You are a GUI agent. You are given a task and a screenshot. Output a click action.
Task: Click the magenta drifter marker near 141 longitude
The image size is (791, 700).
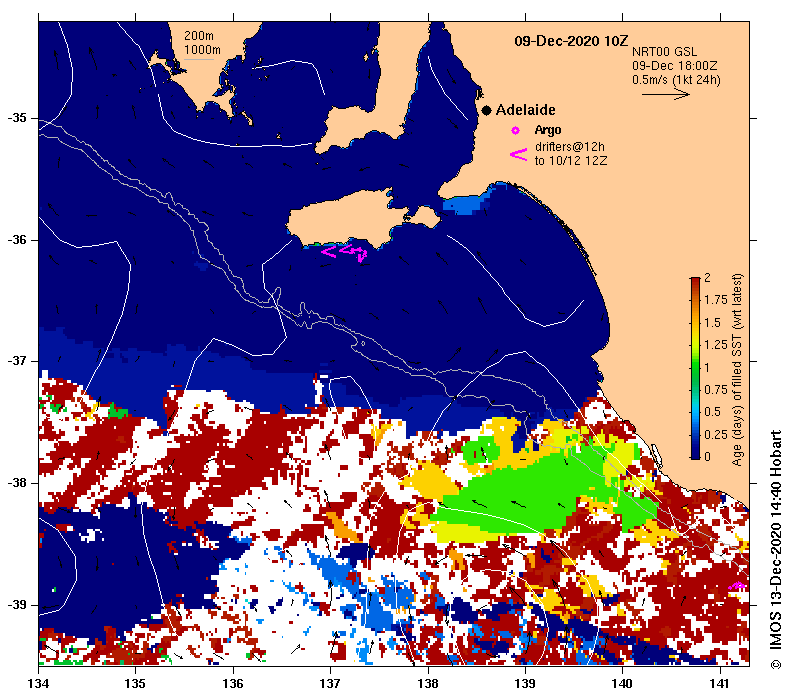point(737,586)
